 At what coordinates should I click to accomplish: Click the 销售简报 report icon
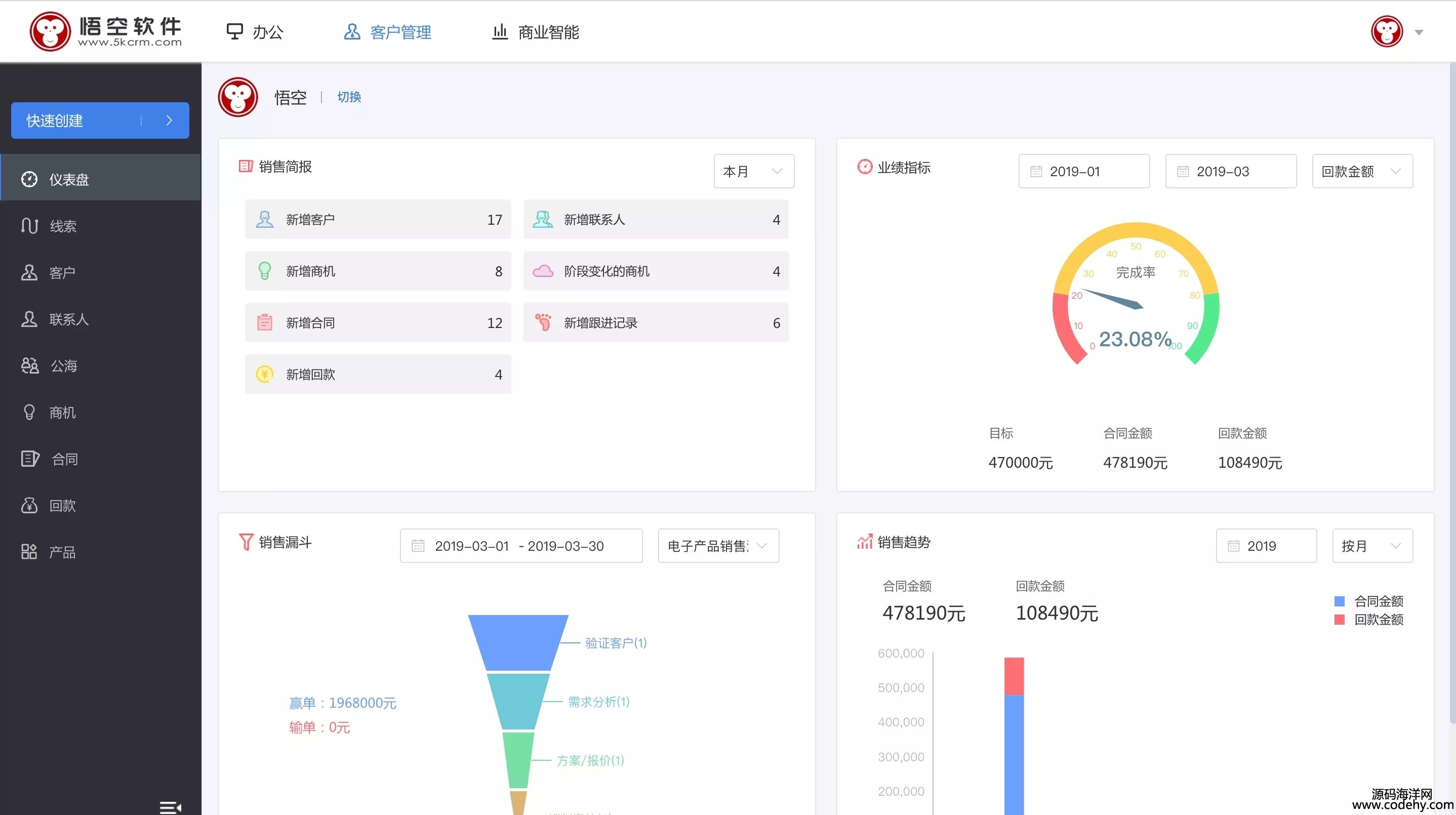pos(246,166)
